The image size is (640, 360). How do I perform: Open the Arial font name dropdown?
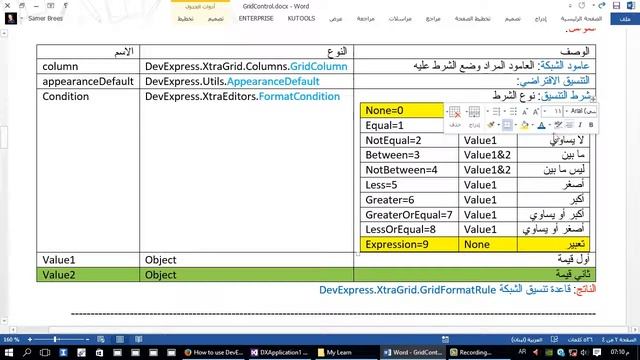pyautogui.click(x=567, y=111)
